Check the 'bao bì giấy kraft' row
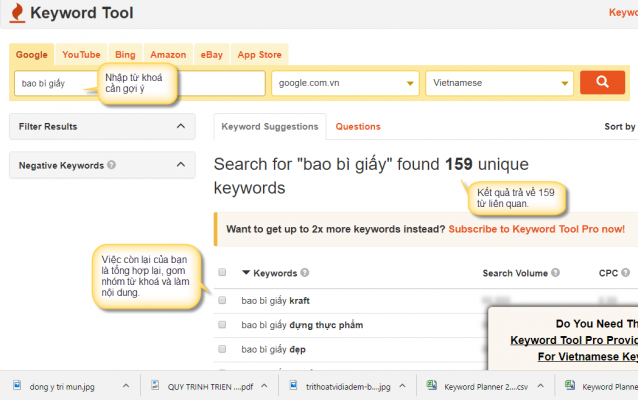 [x=222, y=300]
